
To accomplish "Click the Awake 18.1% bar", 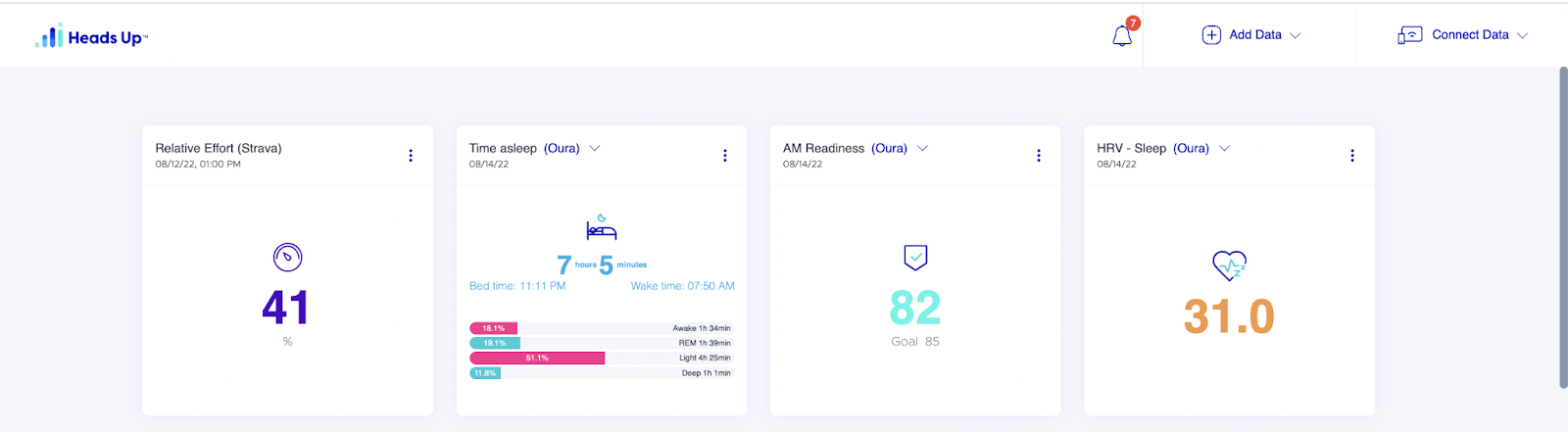I will [493, 328].
